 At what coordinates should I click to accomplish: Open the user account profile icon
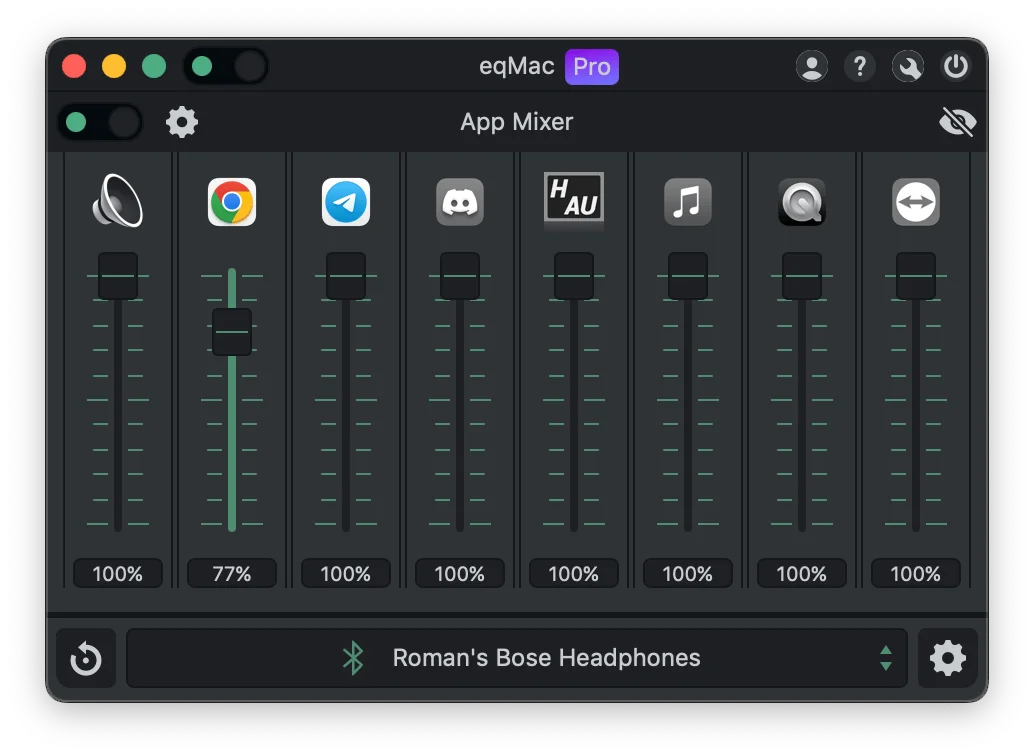(812, 67)
